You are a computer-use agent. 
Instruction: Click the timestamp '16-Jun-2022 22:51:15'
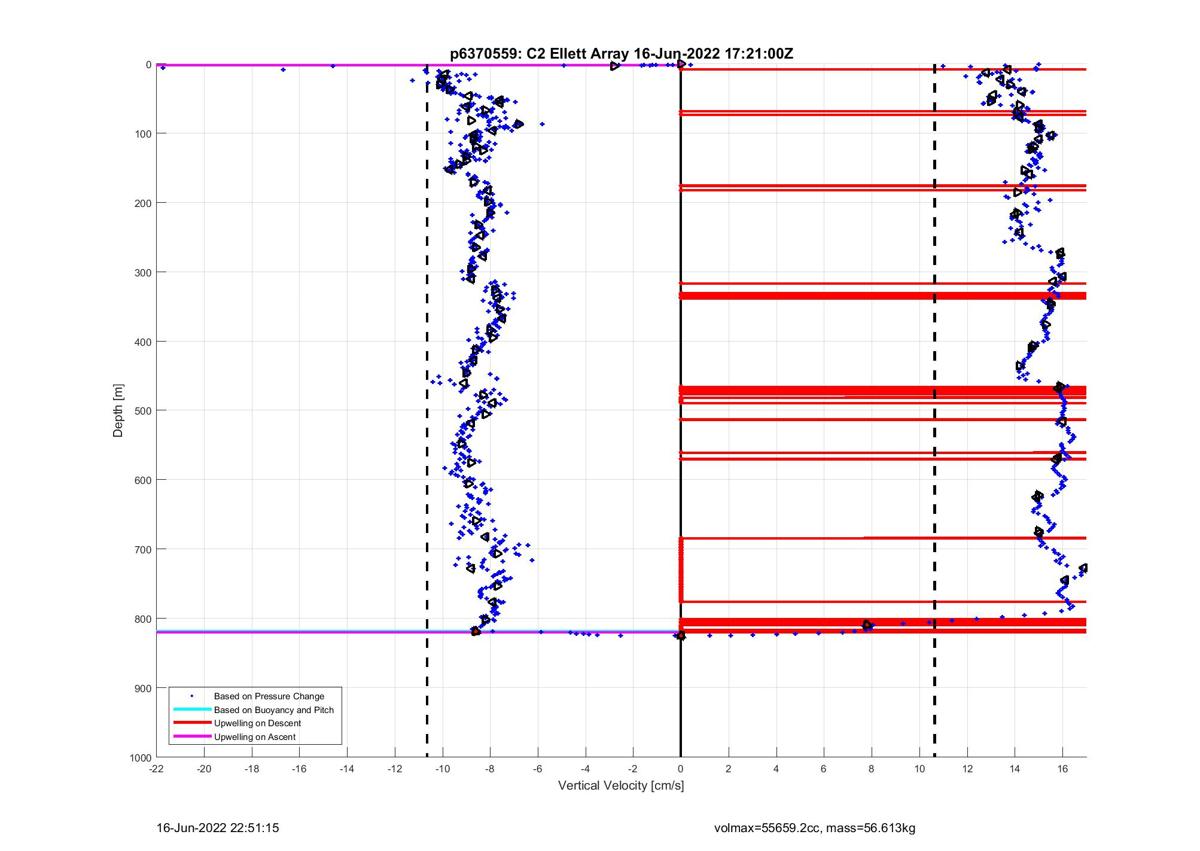218,828
